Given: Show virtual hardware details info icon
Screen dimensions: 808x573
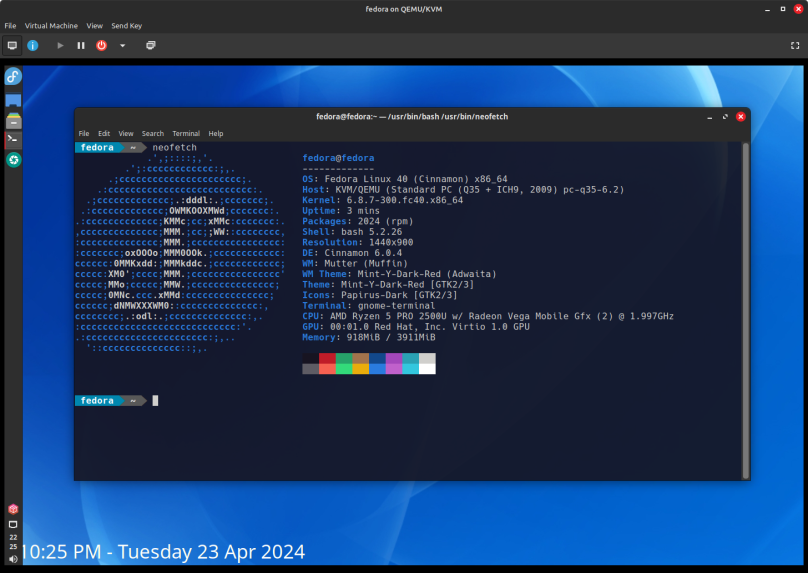Looking at the screenshot, I should (x=32, y=45).
